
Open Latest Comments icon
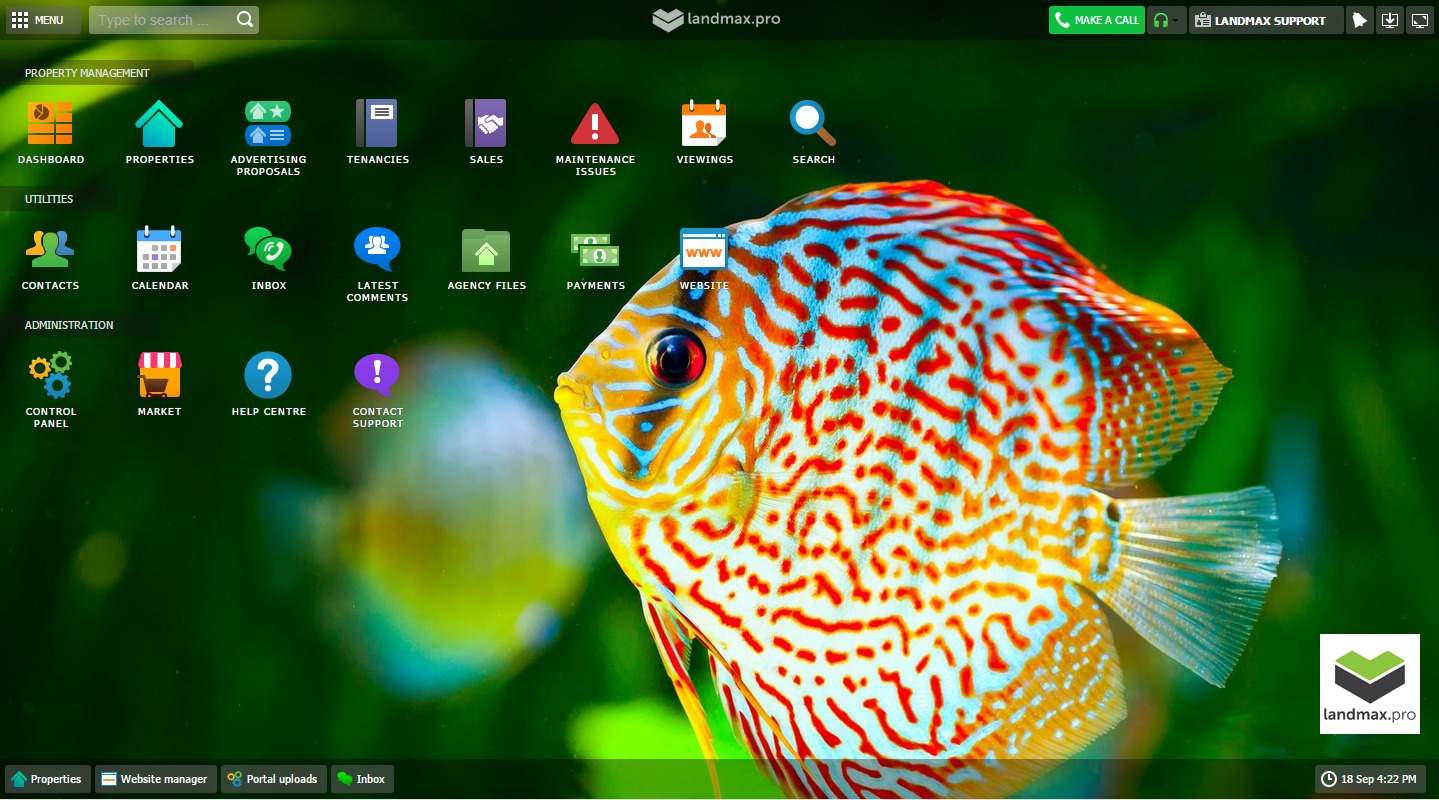tap(377, 251)
